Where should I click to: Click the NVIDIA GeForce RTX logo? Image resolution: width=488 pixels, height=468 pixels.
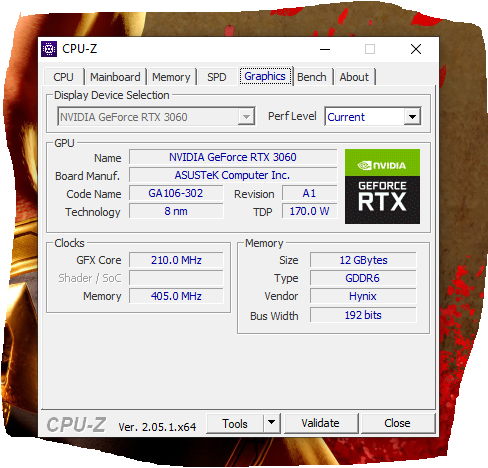coord(382,186)
